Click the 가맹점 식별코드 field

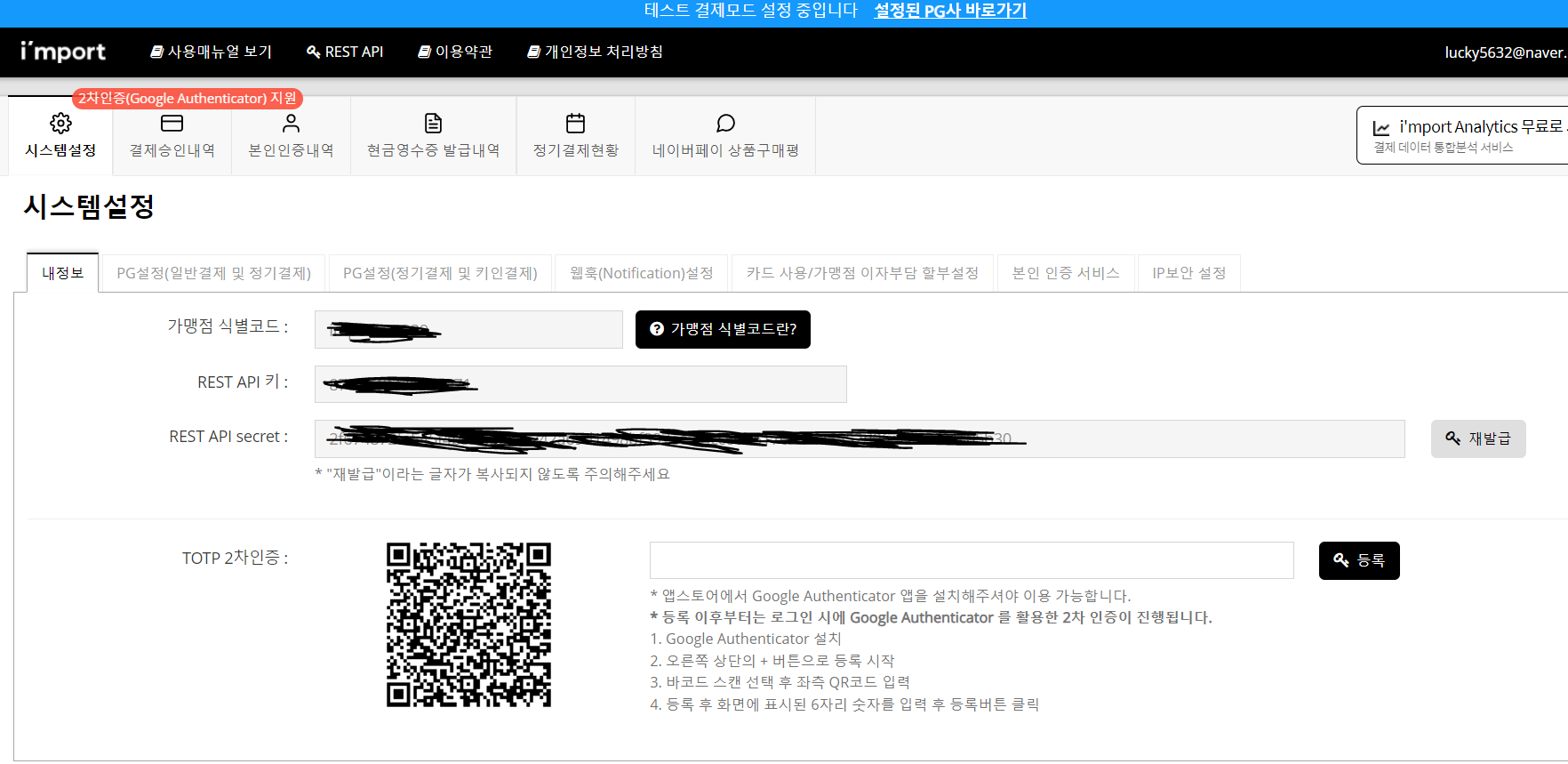click(468, 329)
